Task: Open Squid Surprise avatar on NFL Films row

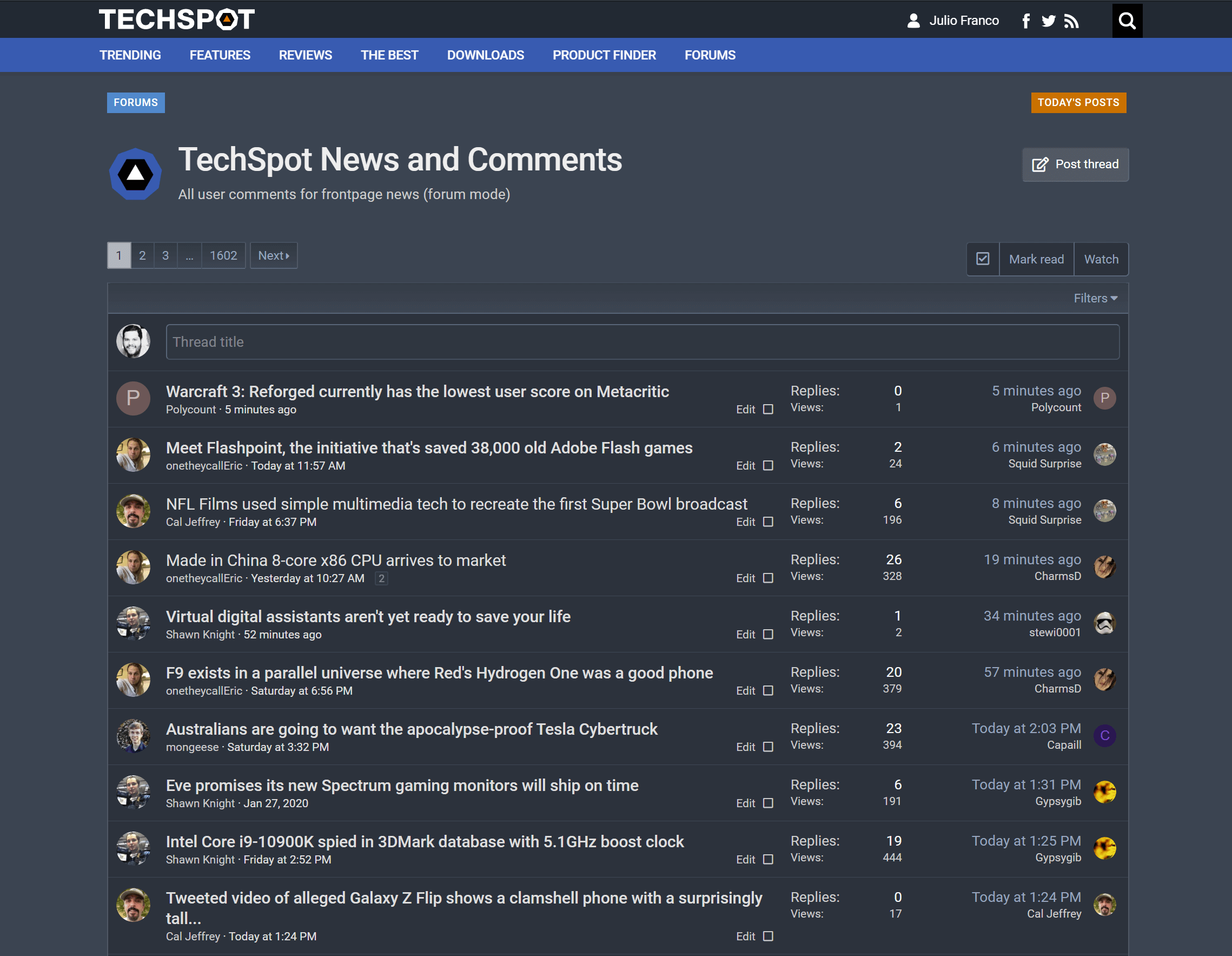Action: [x=1104, y=511]
